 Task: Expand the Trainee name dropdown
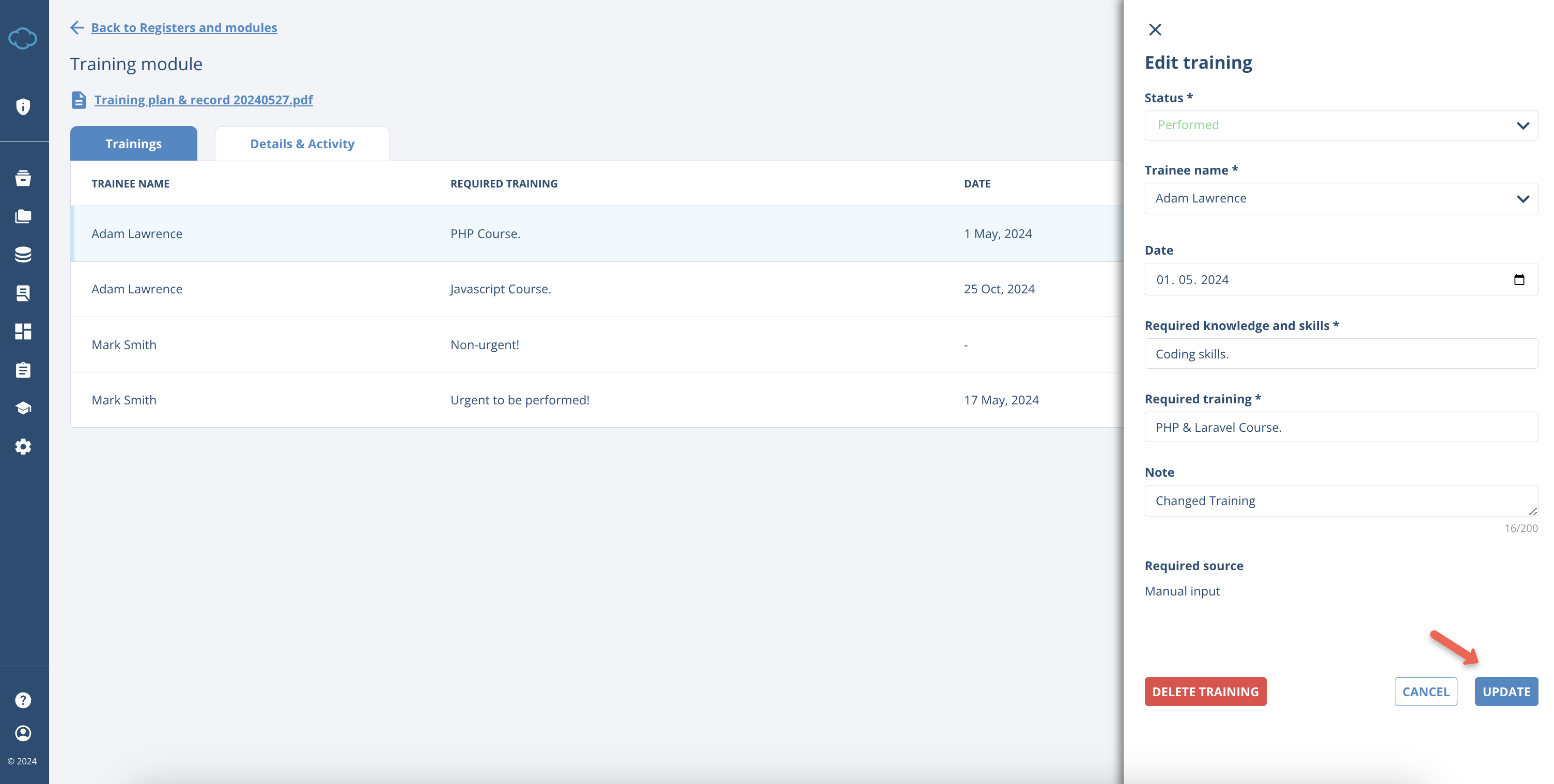click(1341, 198)
